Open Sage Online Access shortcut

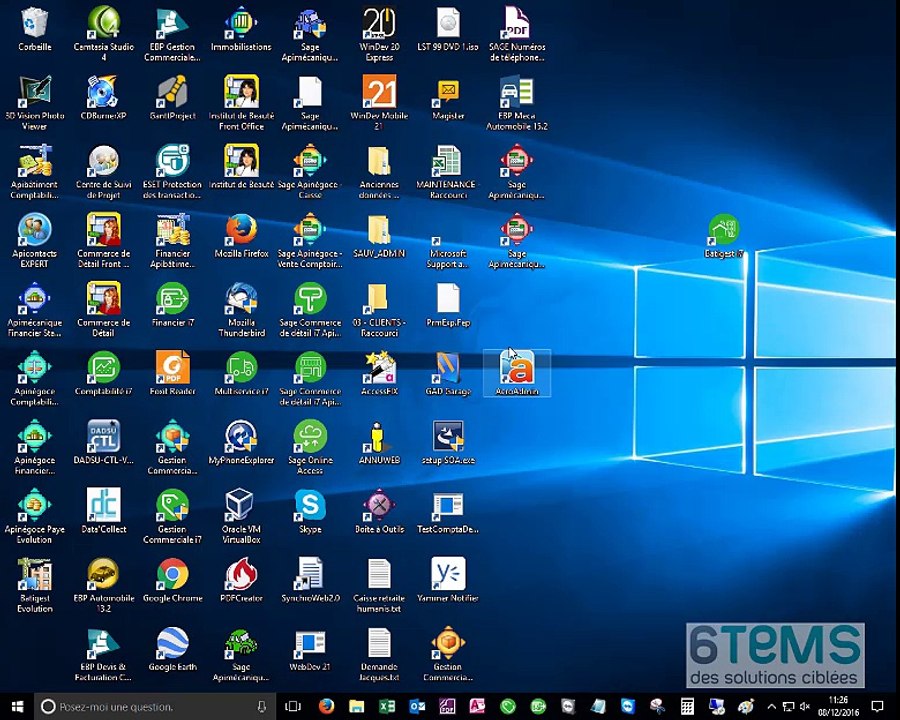pos(310,447)
